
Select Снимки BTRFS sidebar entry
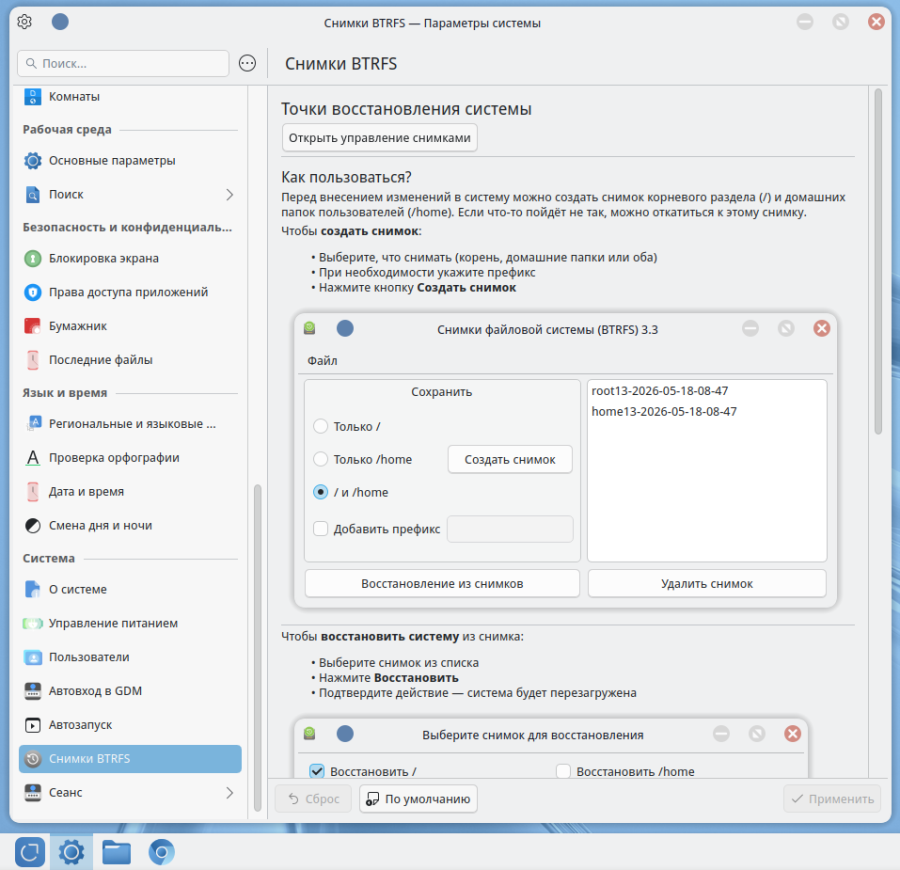pyautogui.click(x=130, y=759)
